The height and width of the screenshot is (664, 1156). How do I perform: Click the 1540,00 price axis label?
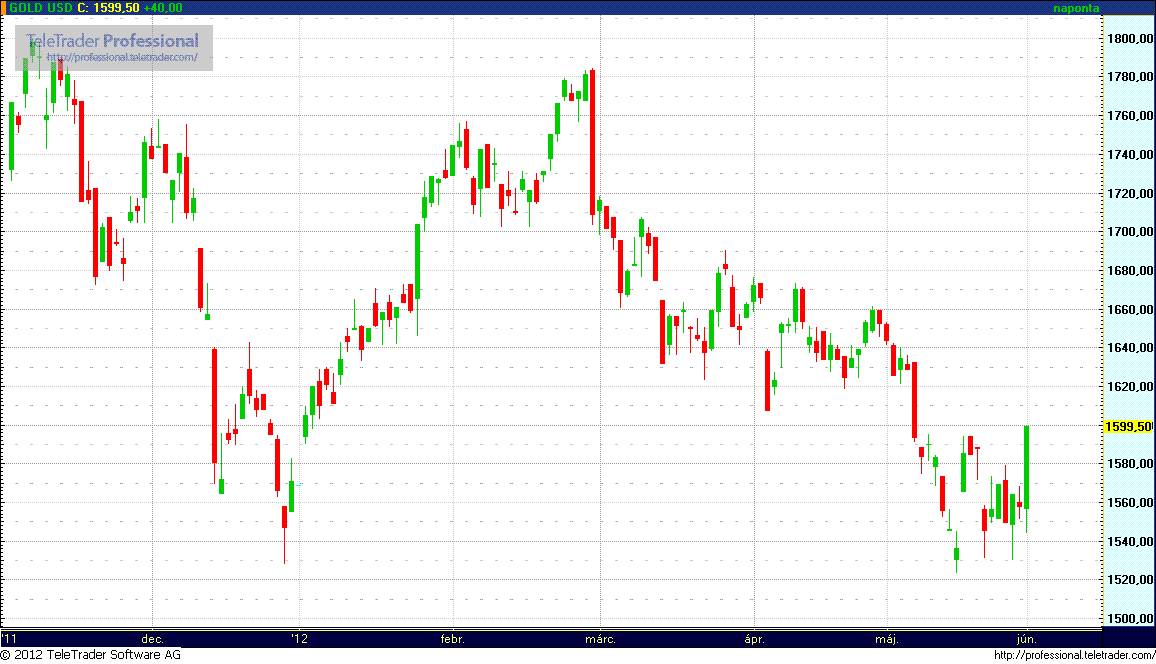pos(1129,542)
